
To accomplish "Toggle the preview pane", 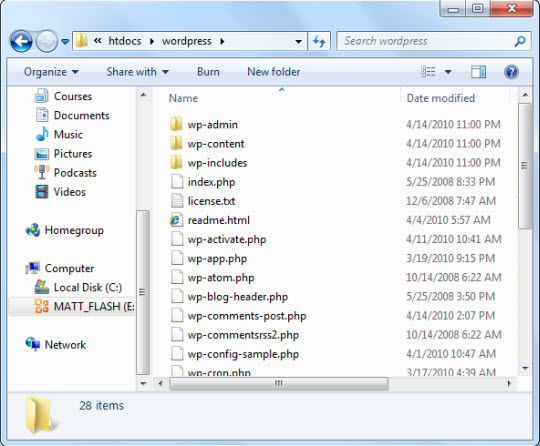I will (x=478, y=72).
